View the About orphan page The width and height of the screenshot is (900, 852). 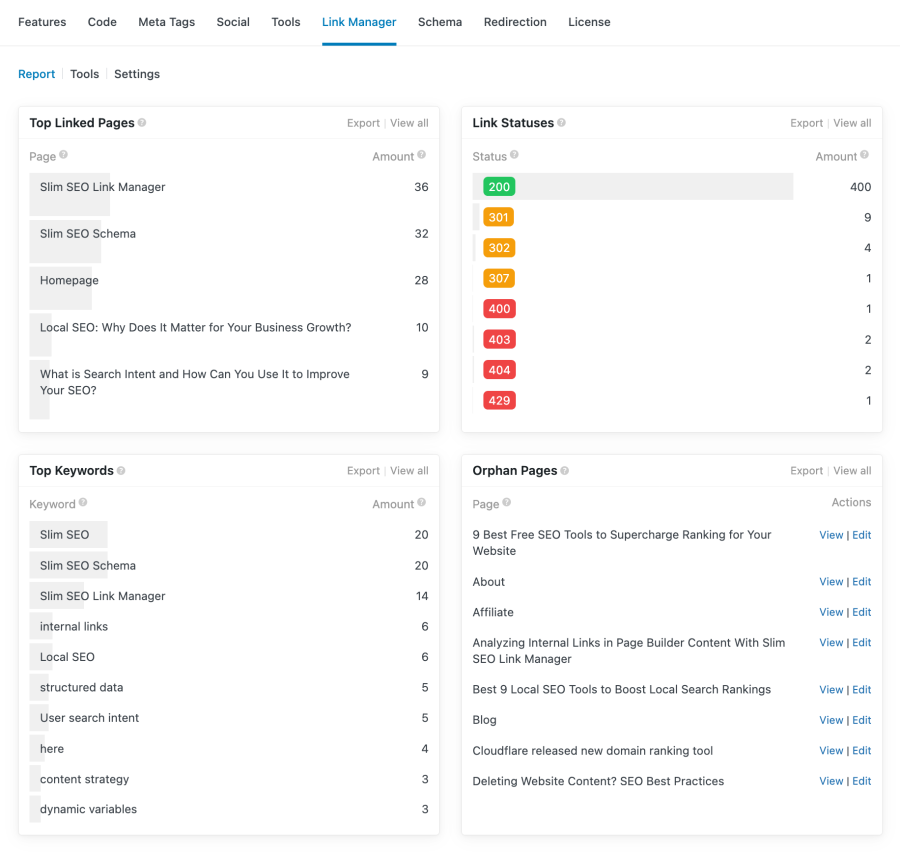(831, 582)
